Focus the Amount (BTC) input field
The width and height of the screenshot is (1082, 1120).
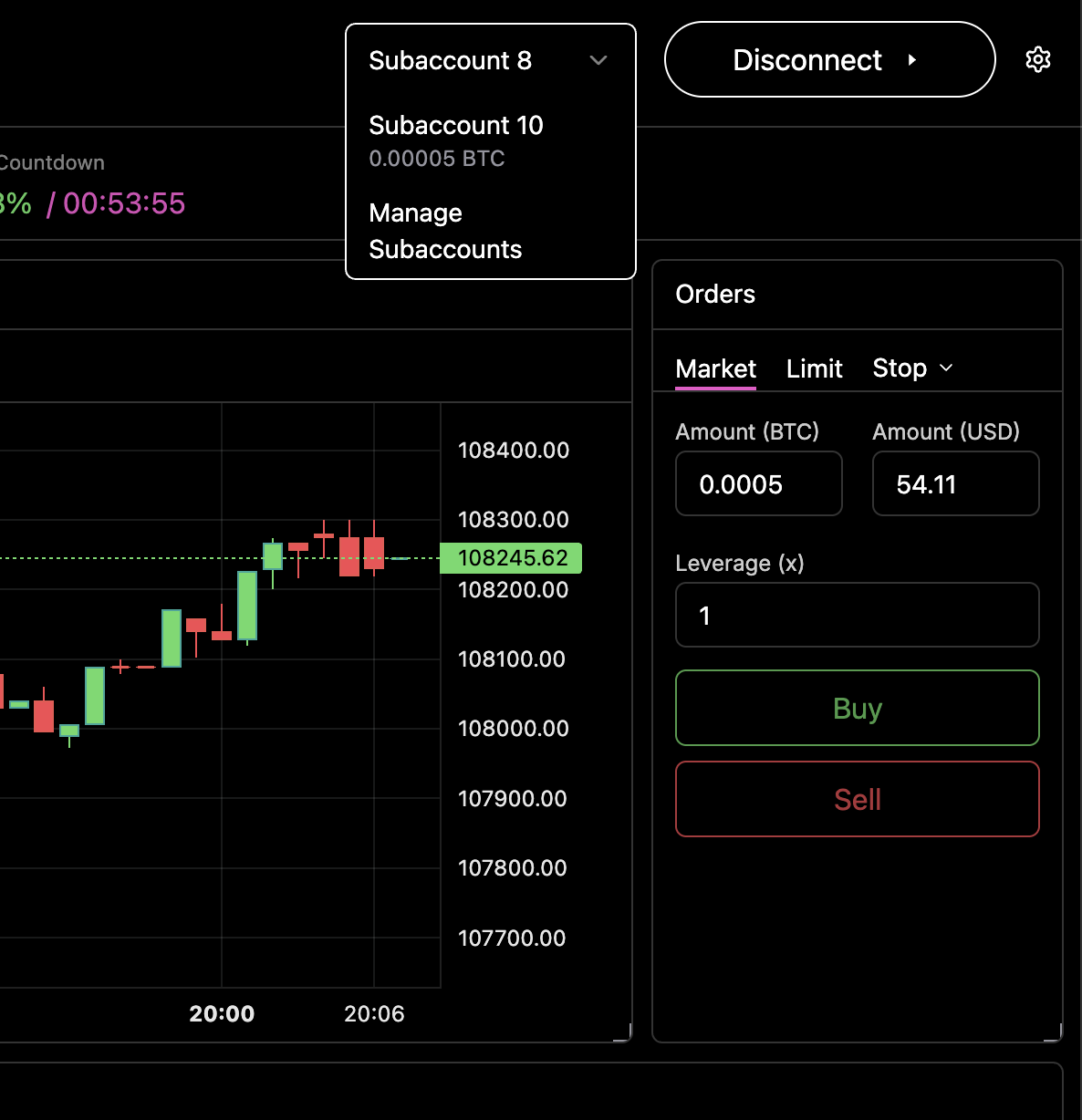[x=758, y=484]
